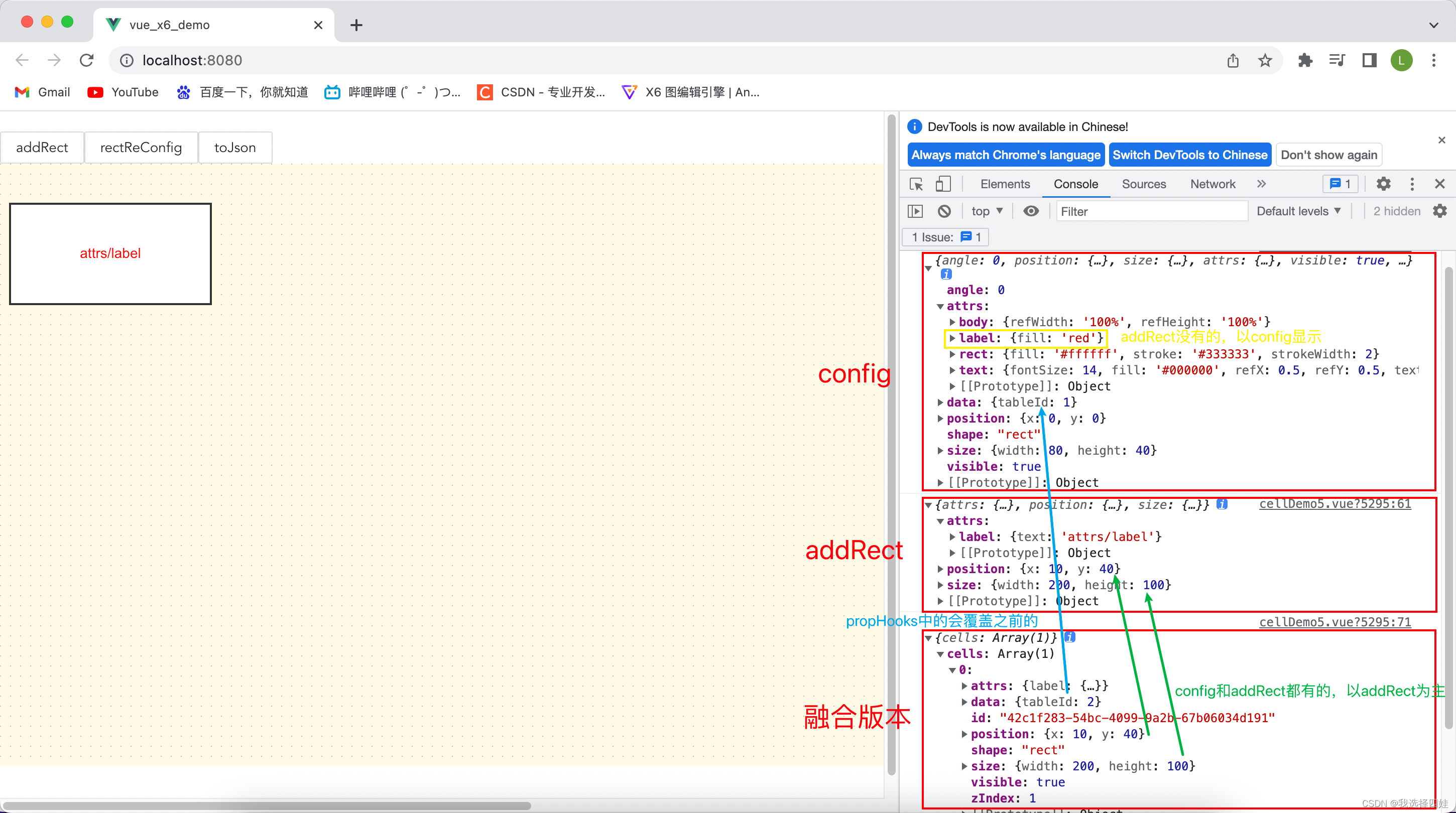The height and width of the screenshot is (813, 1456).
Task: Switch to the Network tab
Action: [1212, 184]
